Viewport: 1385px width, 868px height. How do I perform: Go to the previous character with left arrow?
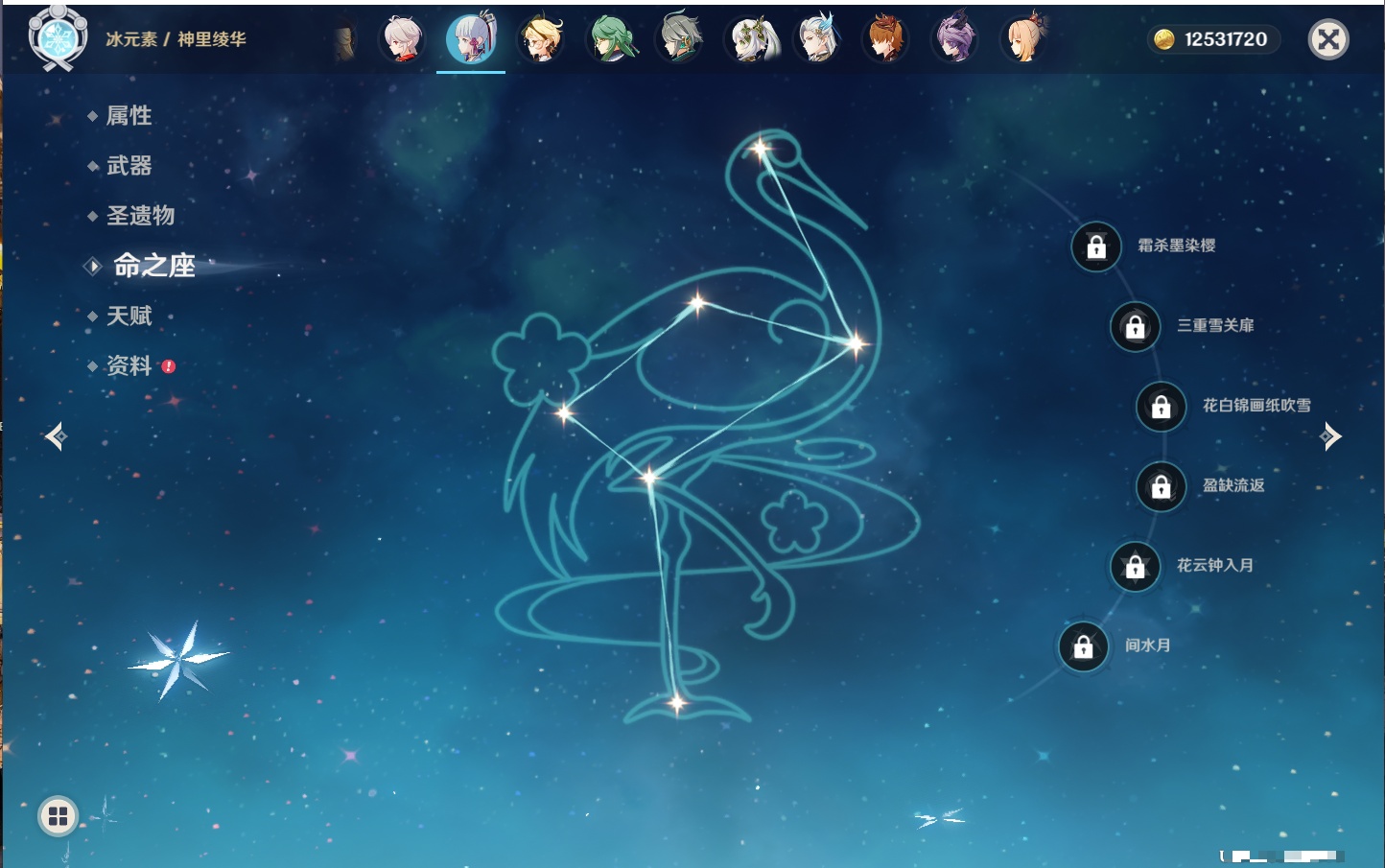coord(56,436)
